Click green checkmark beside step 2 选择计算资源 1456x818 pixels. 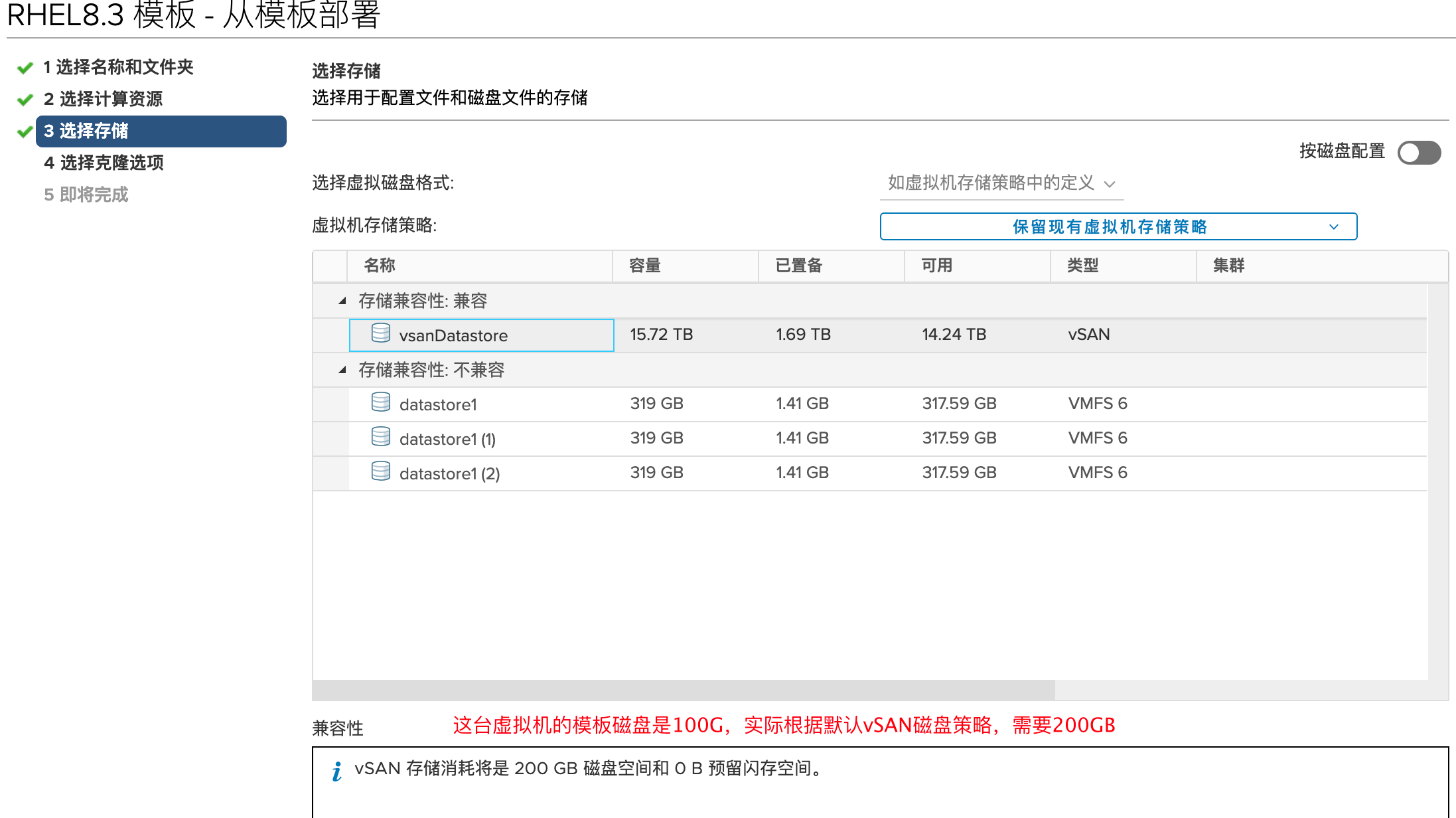tap(25, 100)
